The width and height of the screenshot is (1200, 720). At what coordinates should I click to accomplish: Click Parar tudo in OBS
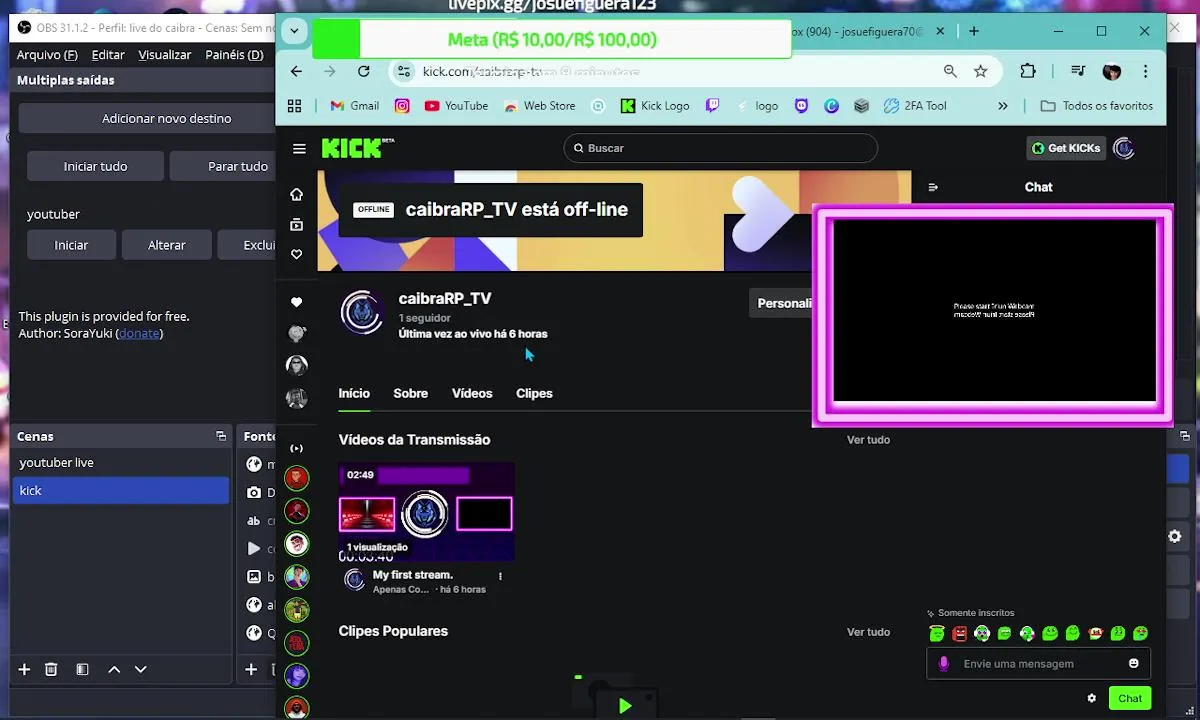[224, 166]
